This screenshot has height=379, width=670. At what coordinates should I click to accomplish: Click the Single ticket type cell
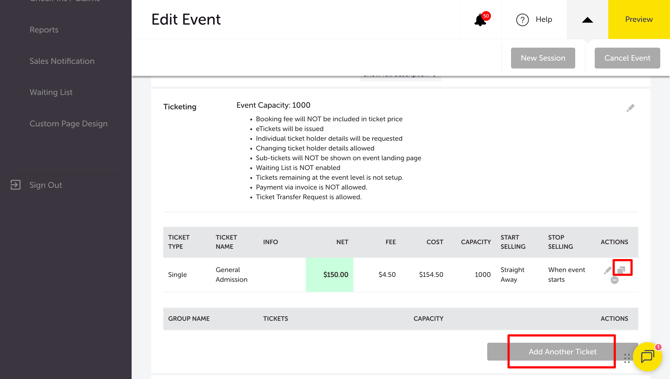[x=177, y=275]
